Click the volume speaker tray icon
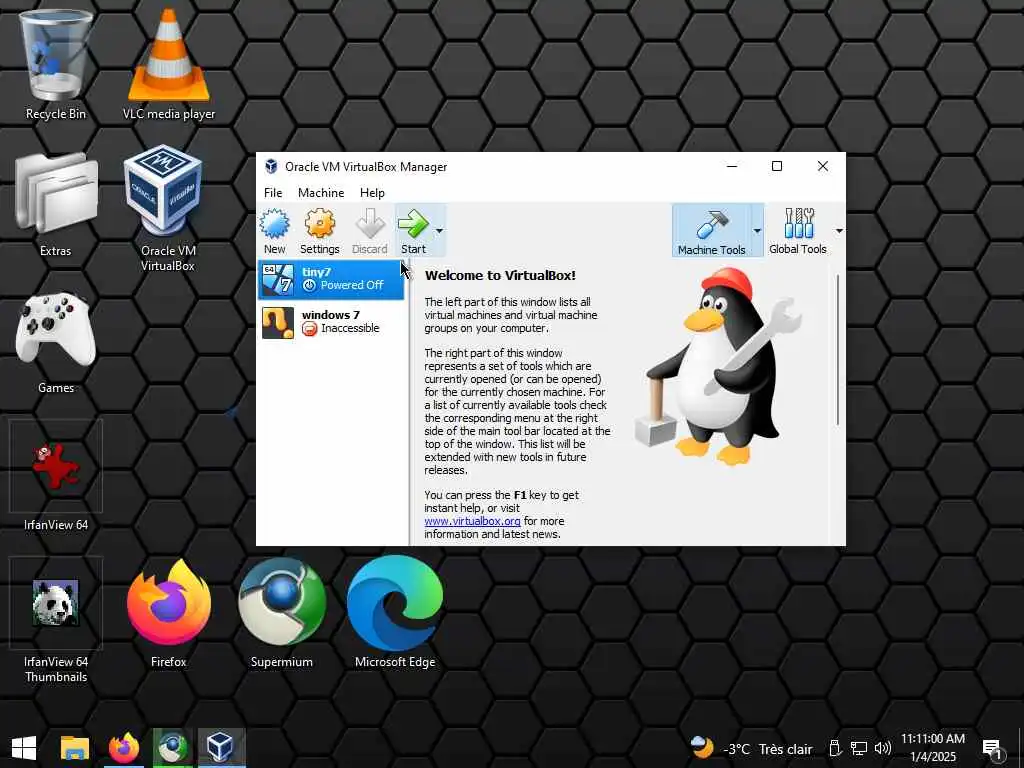Image resolution: width=1024 pixels, height=768 pixels. pos(882,748)
